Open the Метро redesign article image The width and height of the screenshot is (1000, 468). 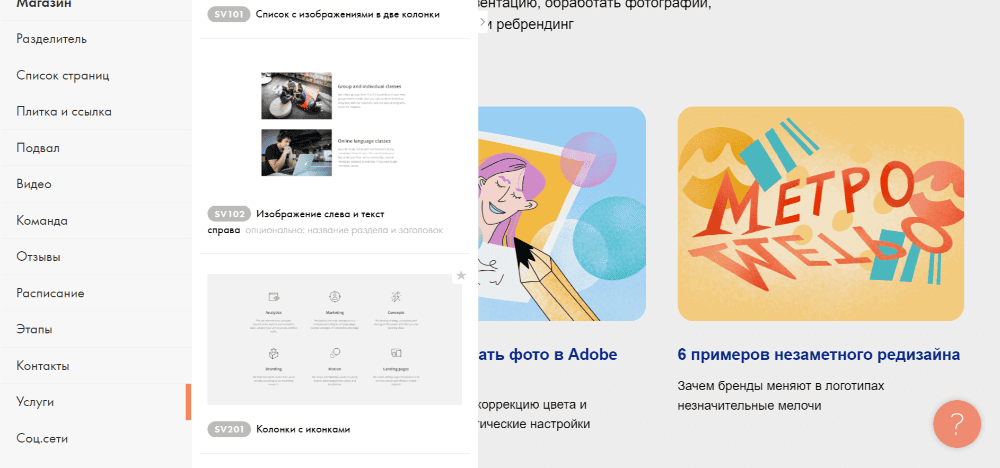821,214
